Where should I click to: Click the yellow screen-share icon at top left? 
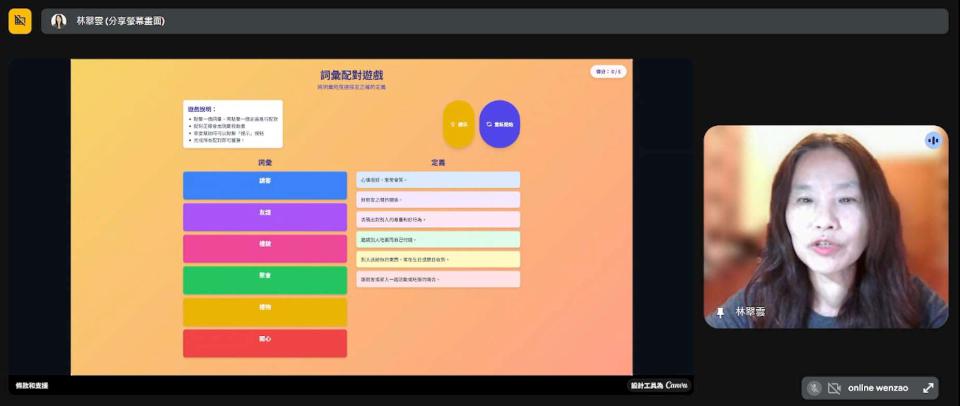click(20, 21)
